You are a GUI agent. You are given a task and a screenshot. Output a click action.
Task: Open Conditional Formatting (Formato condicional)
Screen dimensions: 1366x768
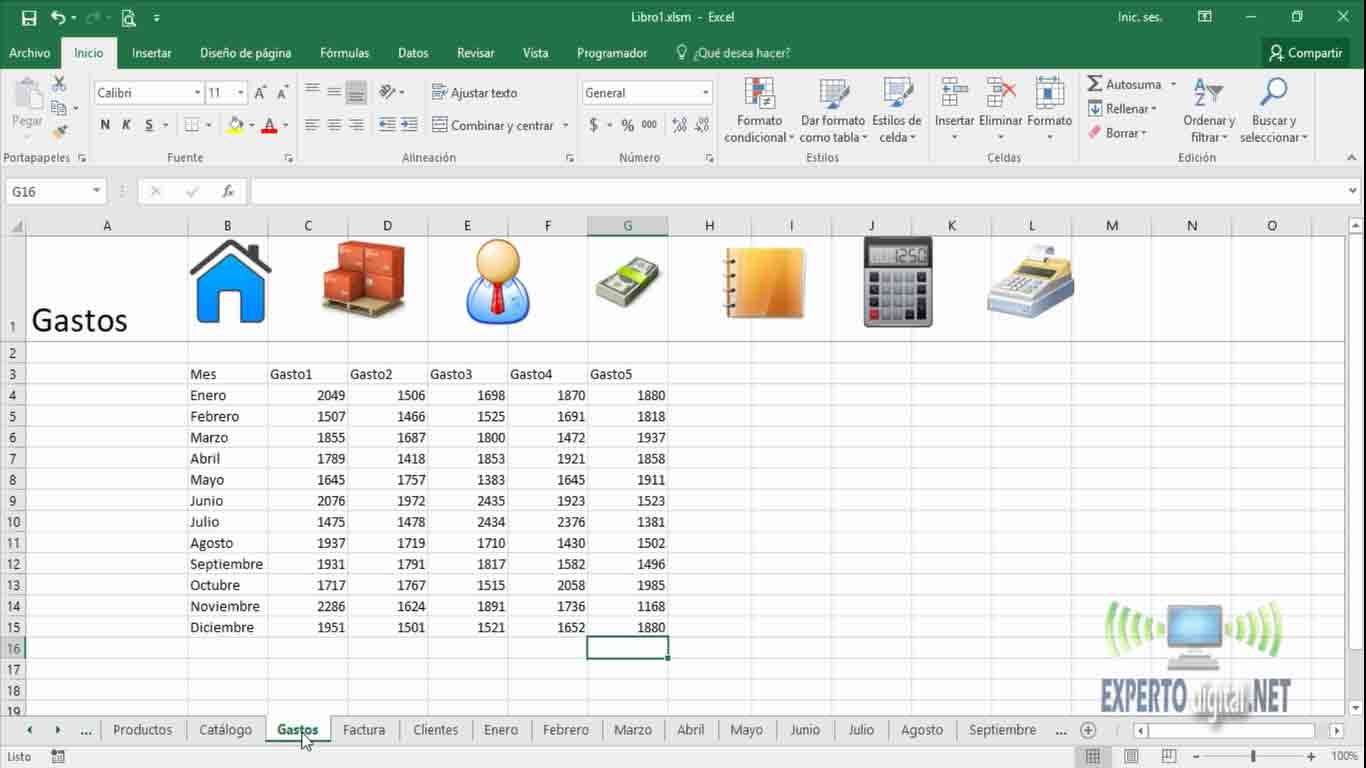759,110
